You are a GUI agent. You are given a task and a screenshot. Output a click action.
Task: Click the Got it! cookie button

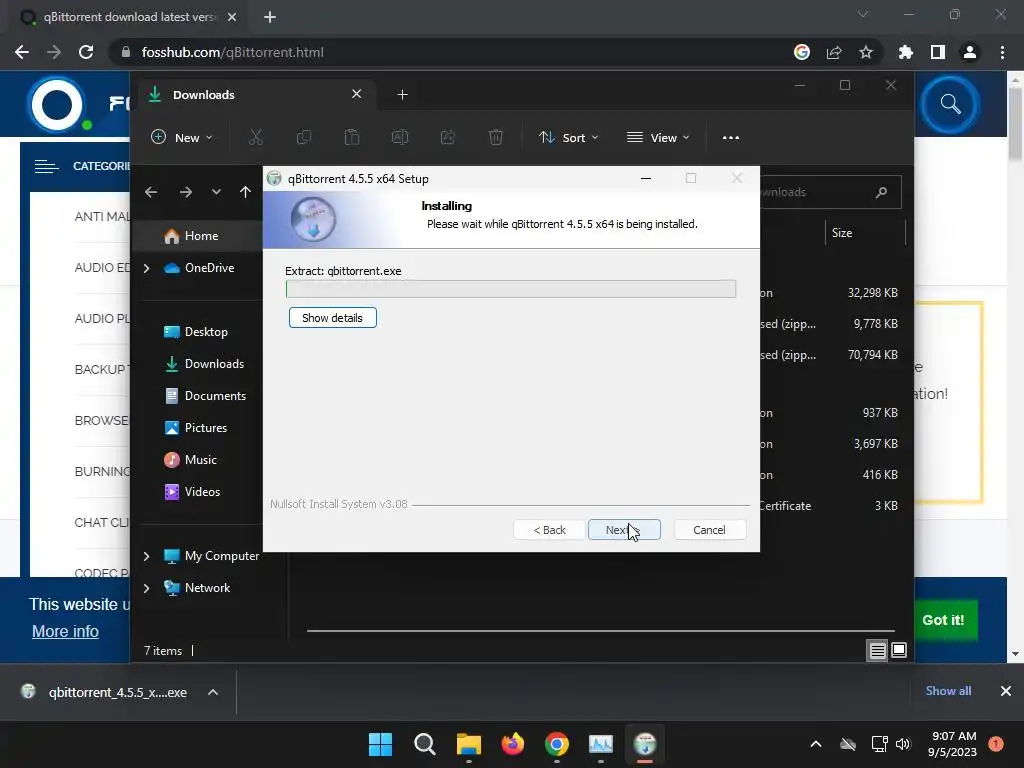point(943,620)
